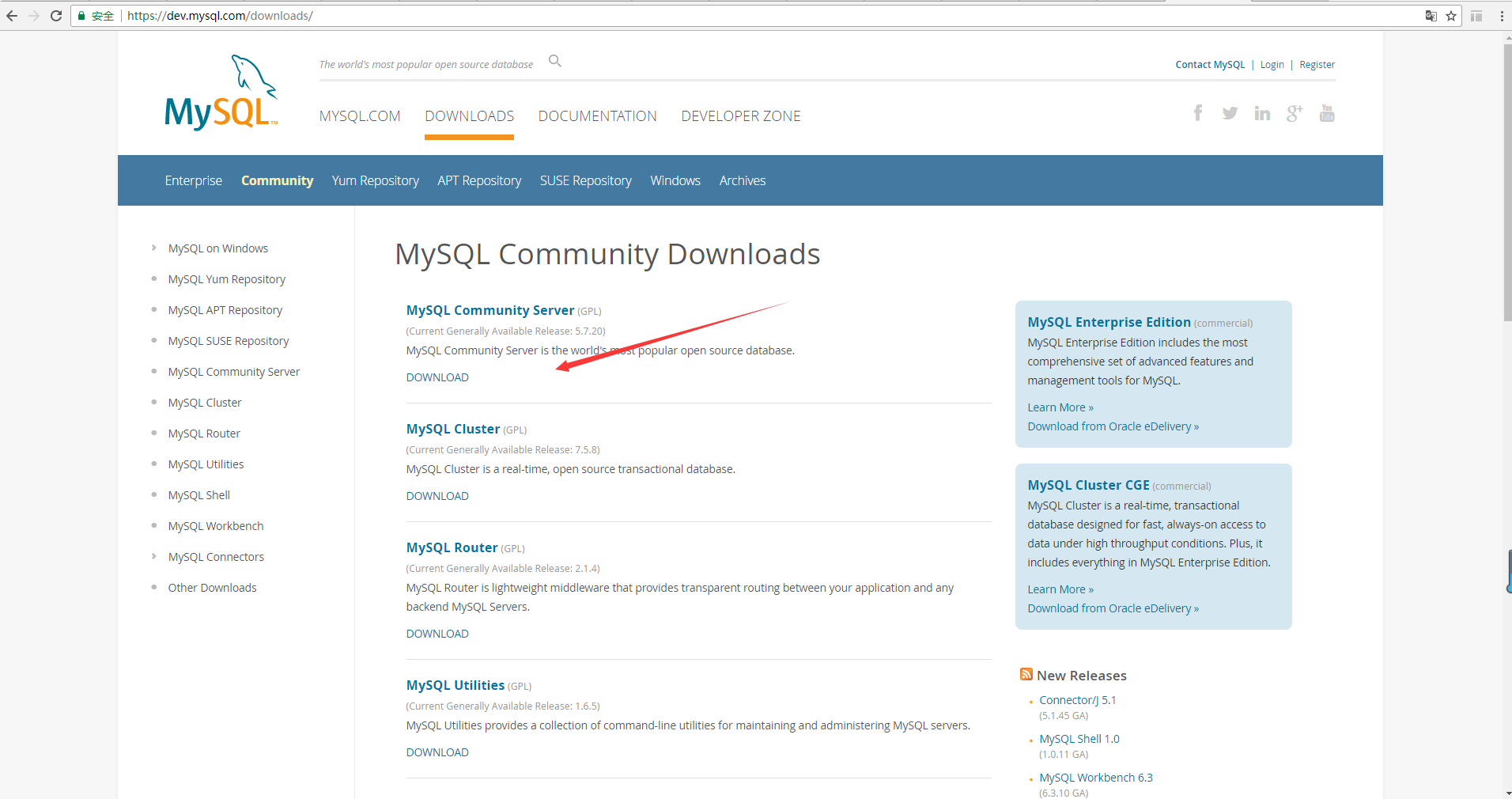This screenshot has width=1512, height=799.
Task: Click Learn More under MySQL Cluster CGE
Action: point(1060,589)
